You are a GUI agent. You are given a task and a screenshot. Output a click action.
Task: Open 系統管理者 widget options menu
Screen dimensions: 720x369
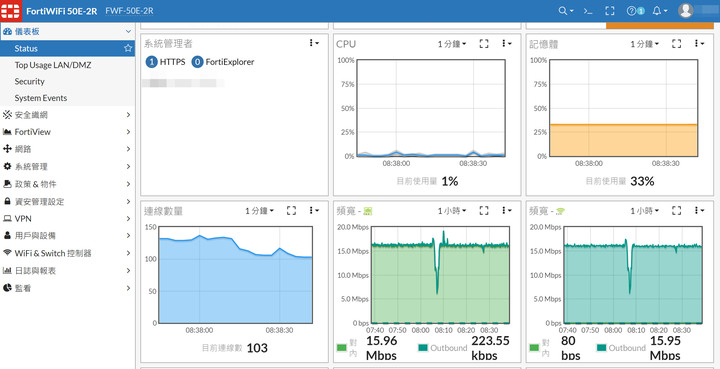coord(314,43)
